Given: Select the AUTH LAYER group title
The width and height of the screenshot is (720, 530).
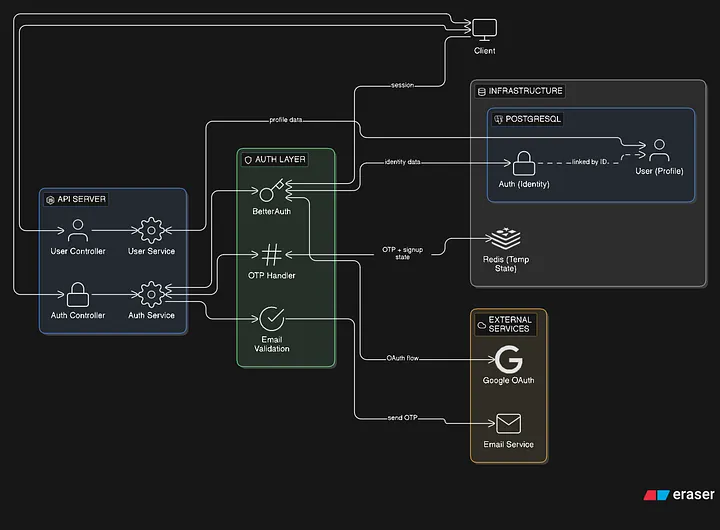Looking at the screenshot, I should [280, 159].
